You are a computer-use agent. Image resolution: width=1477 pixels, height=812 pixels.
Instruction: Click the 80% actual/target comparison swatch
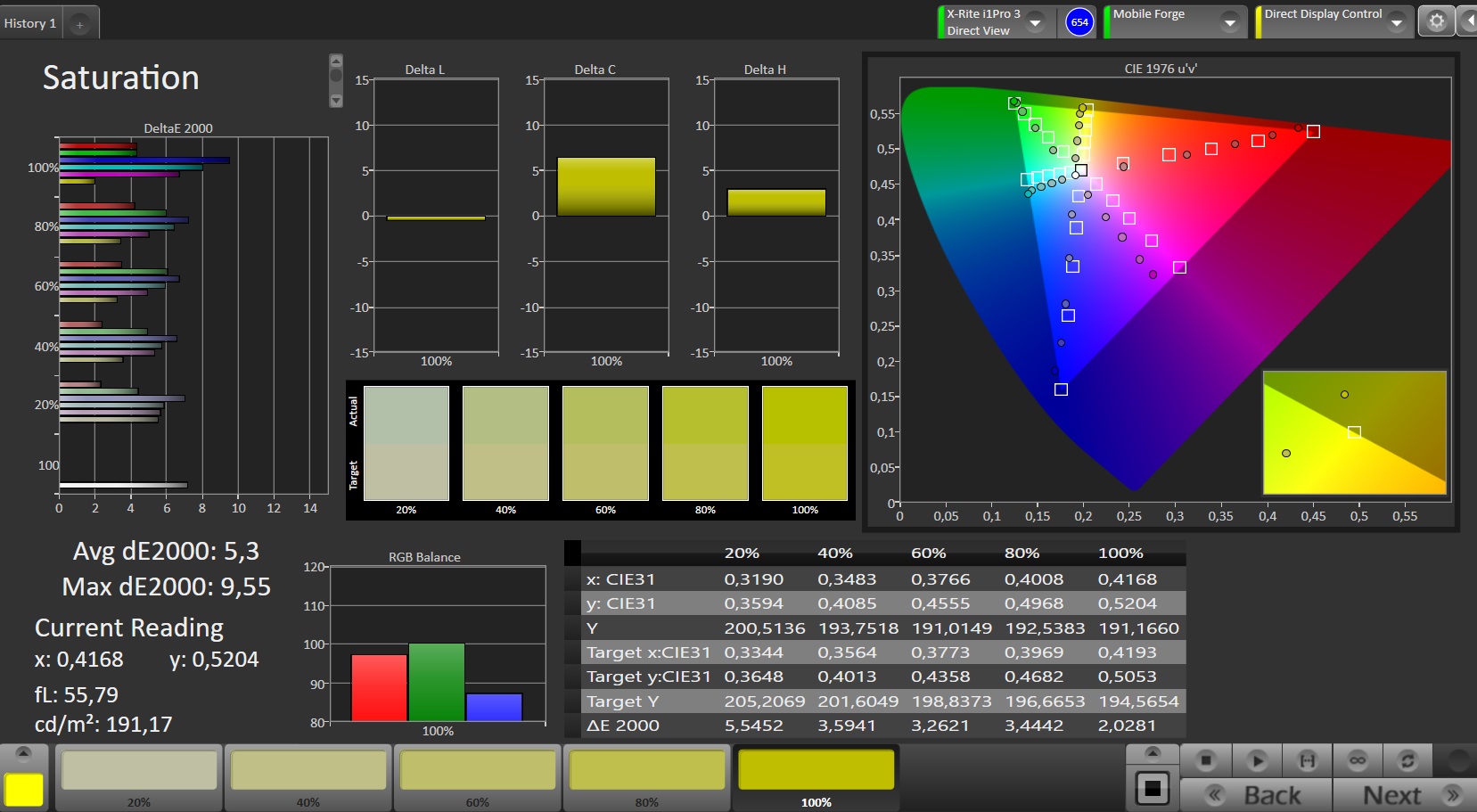coord(705,443)
